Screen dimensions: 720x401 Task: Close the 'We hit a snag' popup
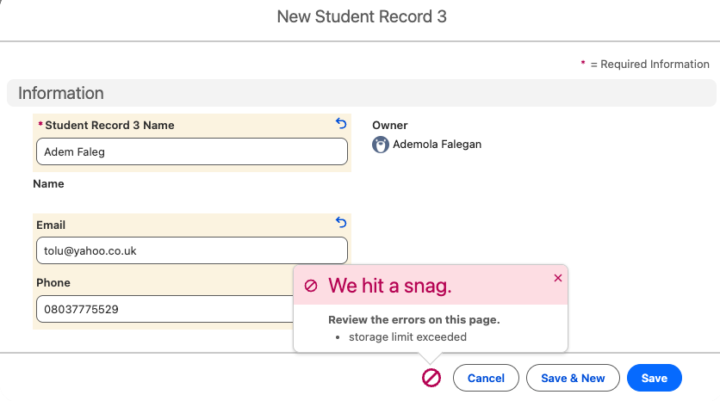click(558, 279)
